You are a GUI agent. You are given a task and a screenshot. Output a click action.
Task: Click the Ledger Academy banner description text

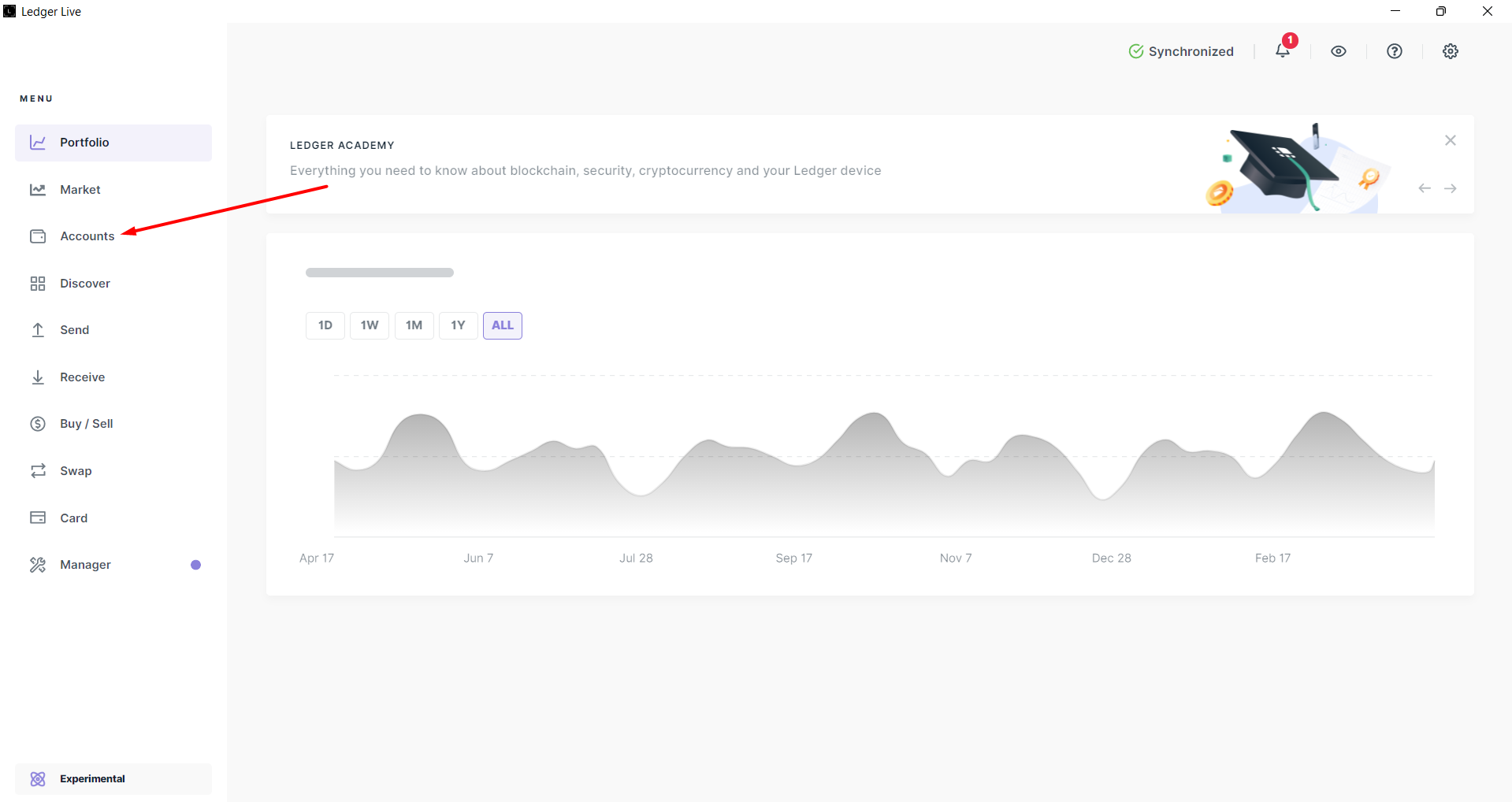[x=585, y=171]
